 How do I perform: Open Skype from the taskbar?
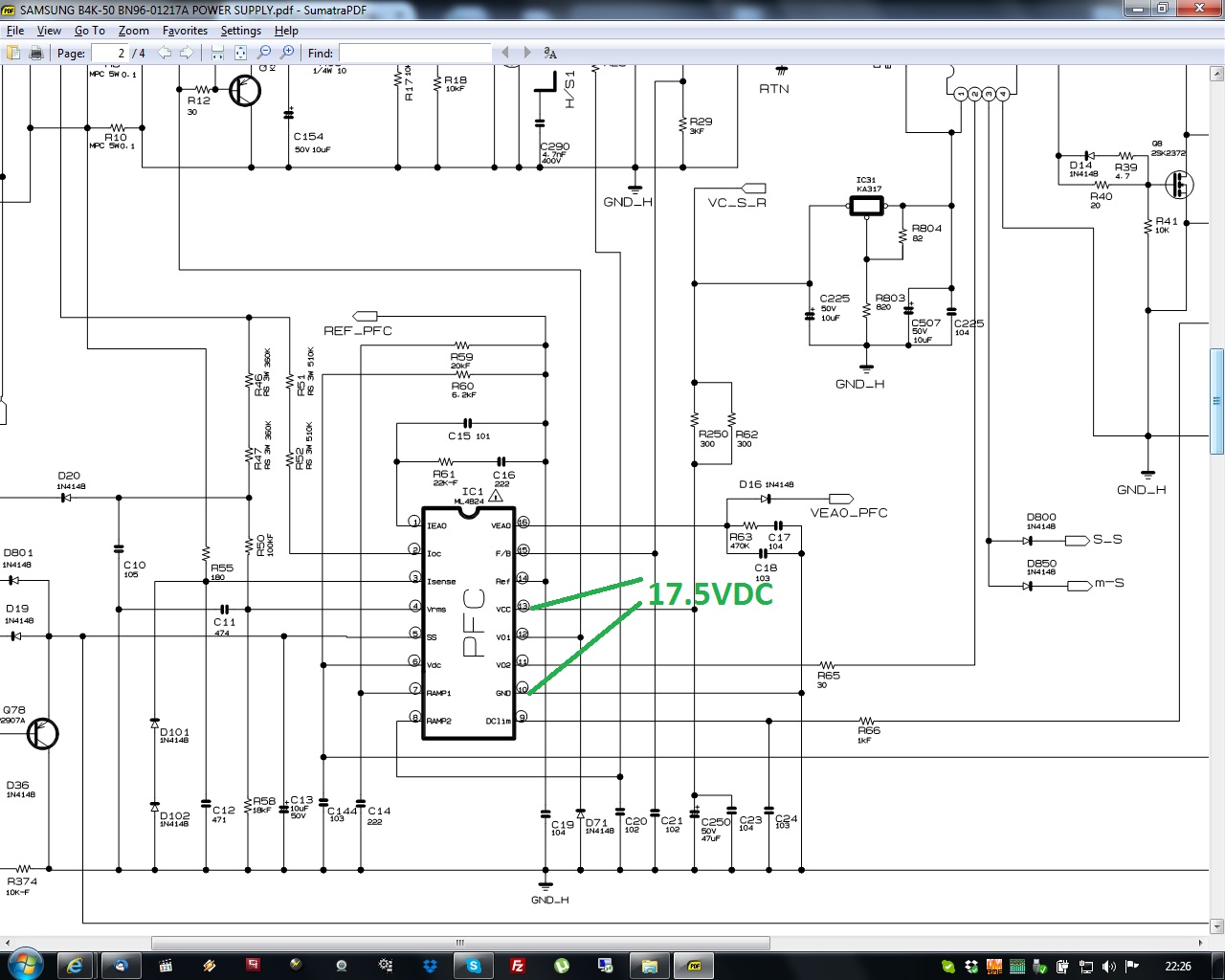474,966
